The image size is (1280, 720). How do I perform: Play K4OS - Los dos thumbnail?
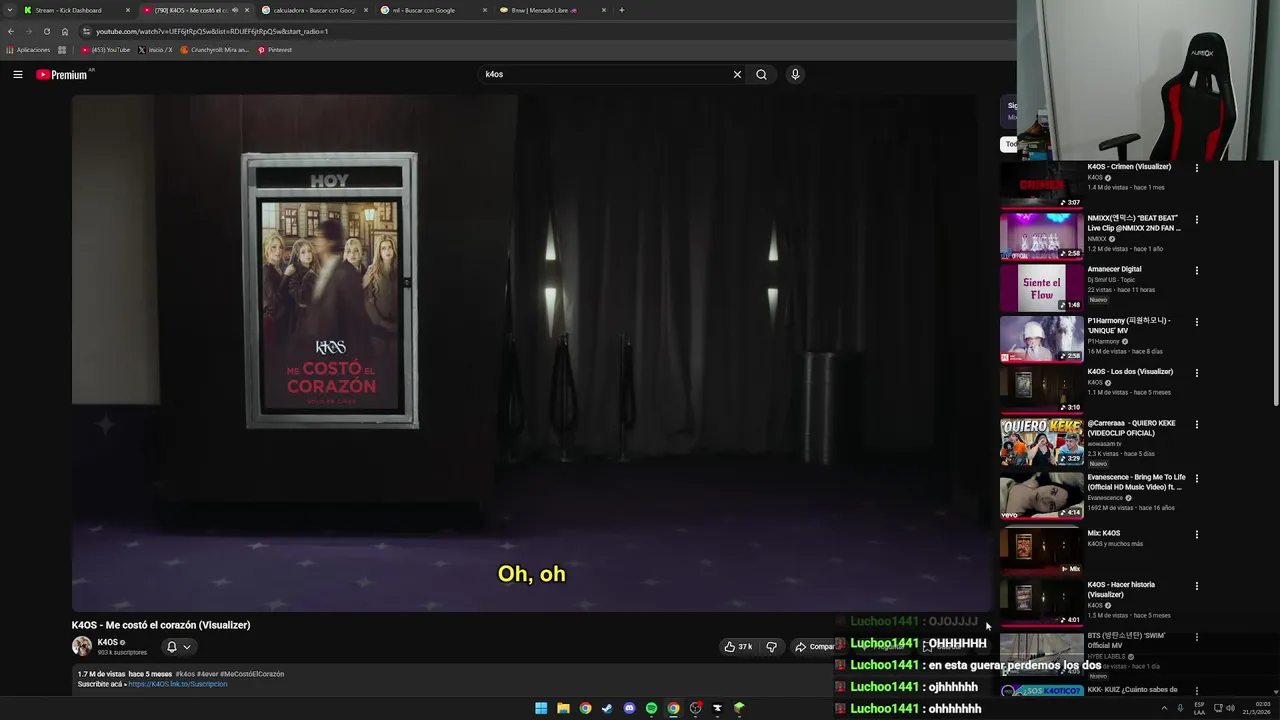click(x=1041, y=390)
